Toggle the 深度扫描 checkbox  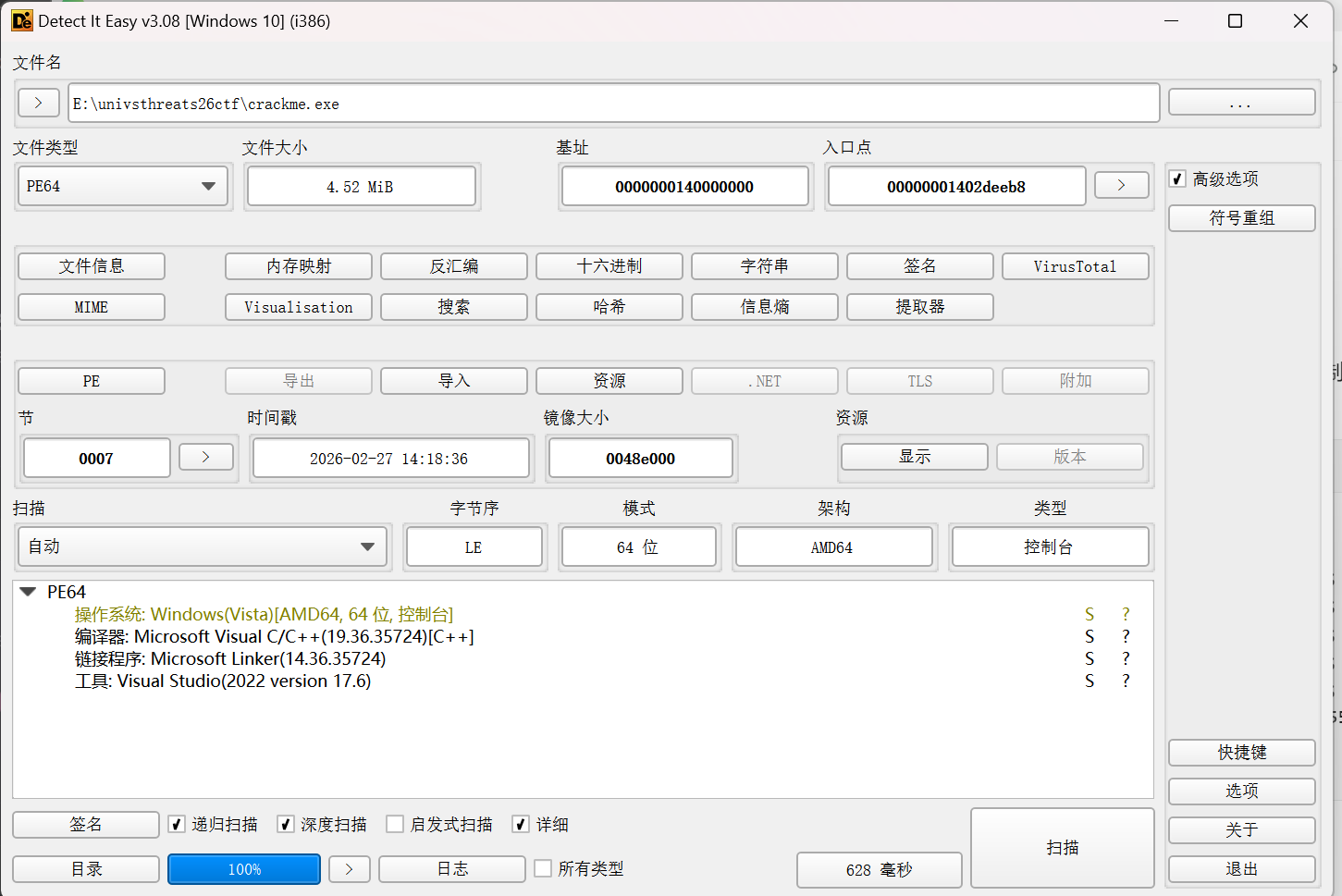pyautogui.click(x=286, y=824)
